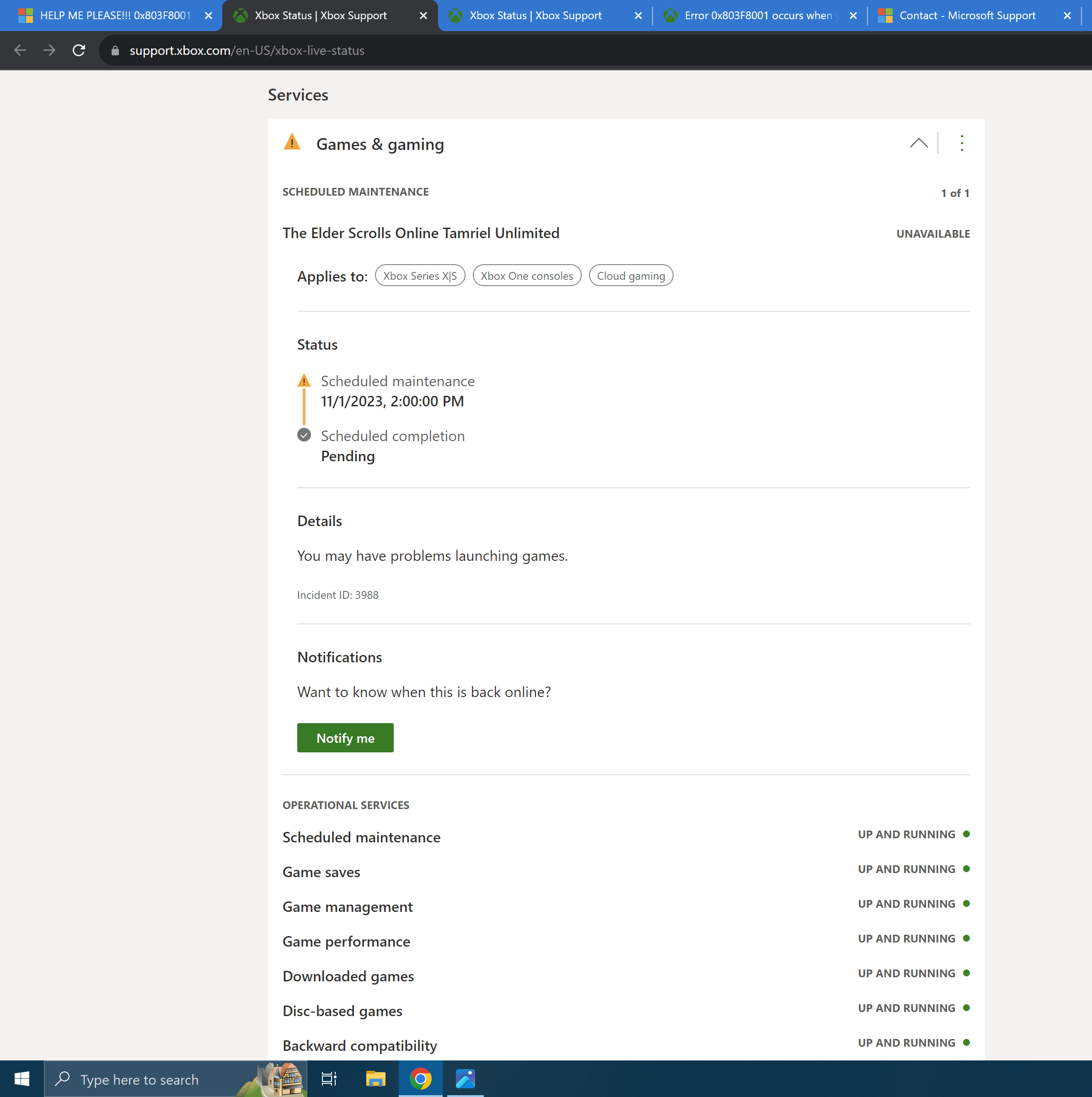Click the Scheduled completion checkmark icon

pos(304,435)
